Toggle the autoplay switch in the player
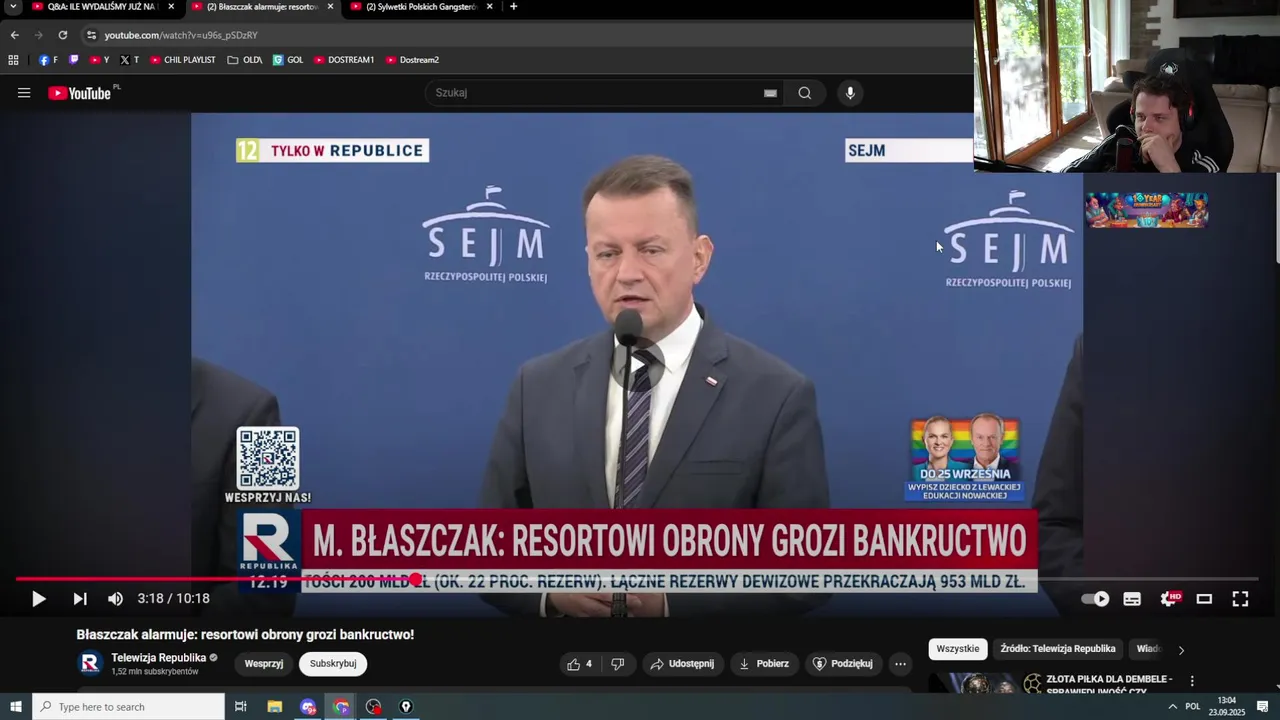Screen dimensions: 1280x720 click(1095, 599)
